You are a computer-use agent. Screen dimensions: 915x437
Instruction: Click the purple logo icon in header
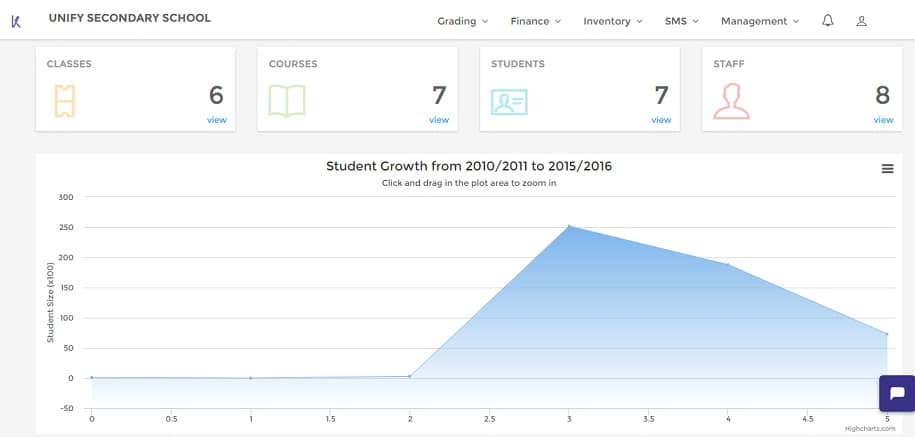pos(16,21)
